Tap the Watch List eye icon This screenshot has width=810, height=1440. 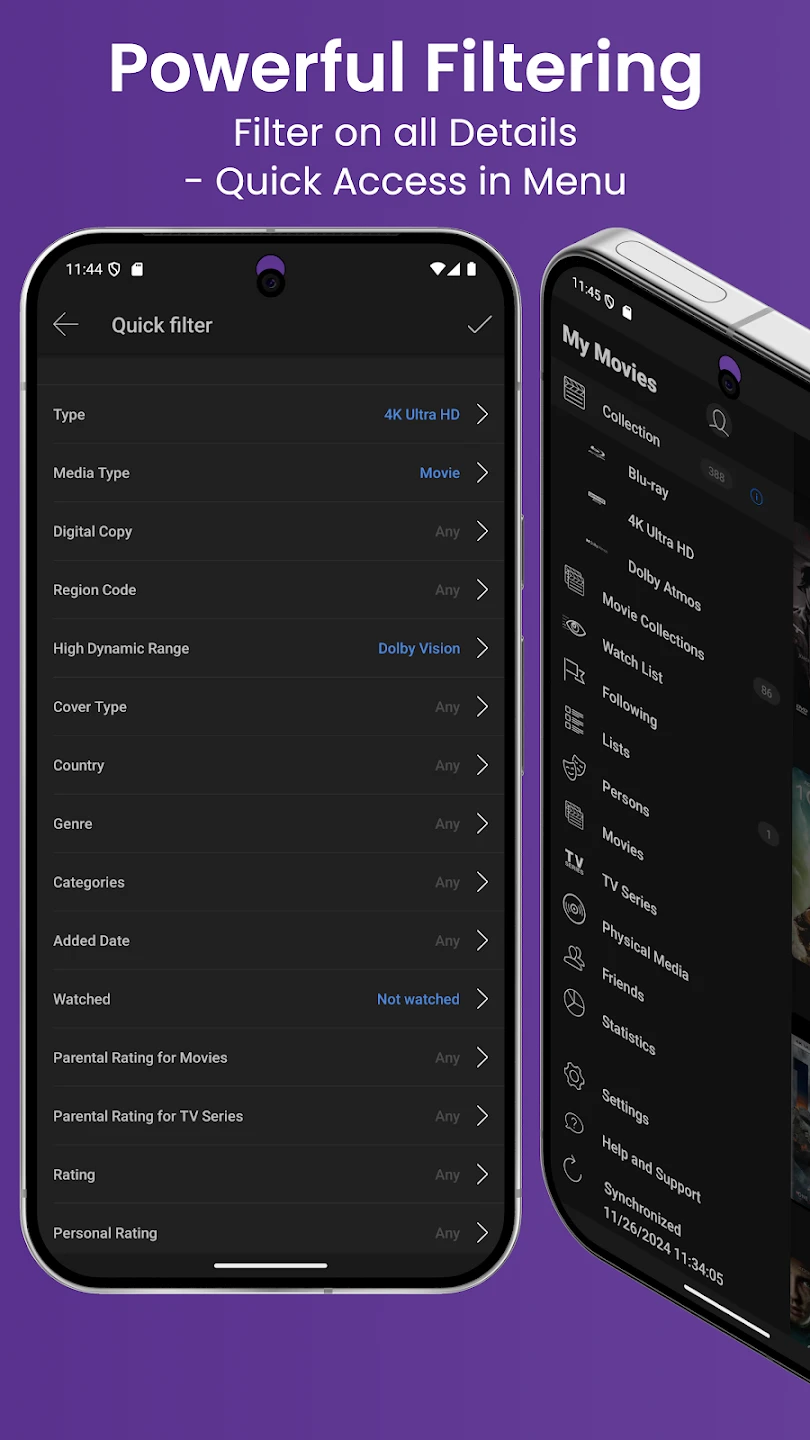click(574, 626)
